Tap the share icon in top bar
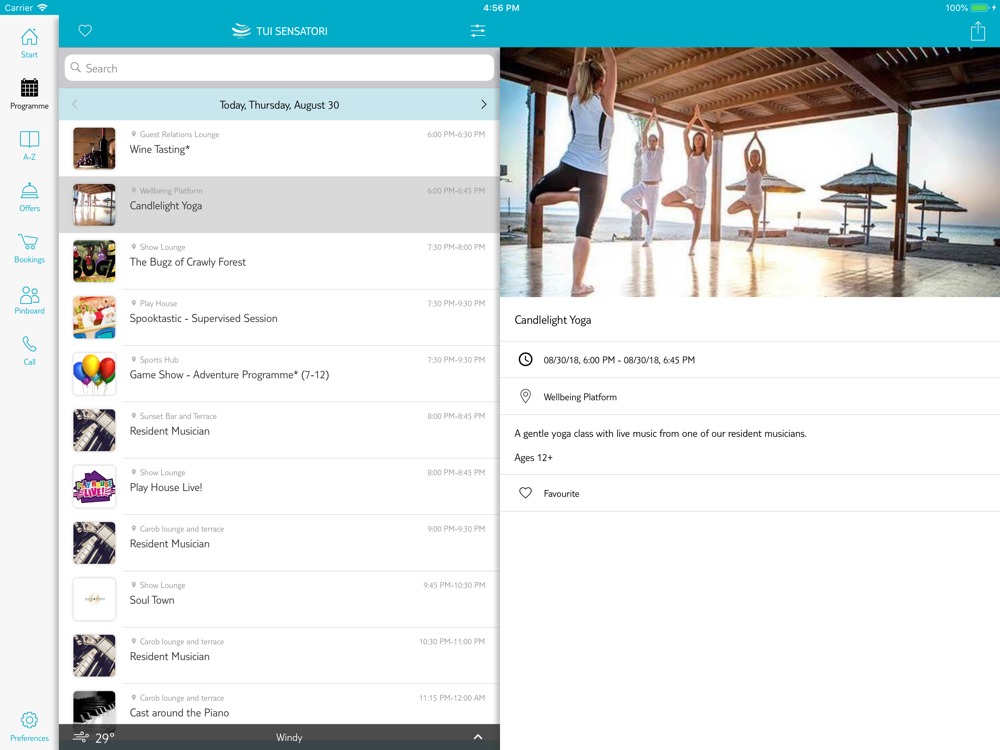The width and height of the screenshot is (1000, 750). [x=977, y=31]
